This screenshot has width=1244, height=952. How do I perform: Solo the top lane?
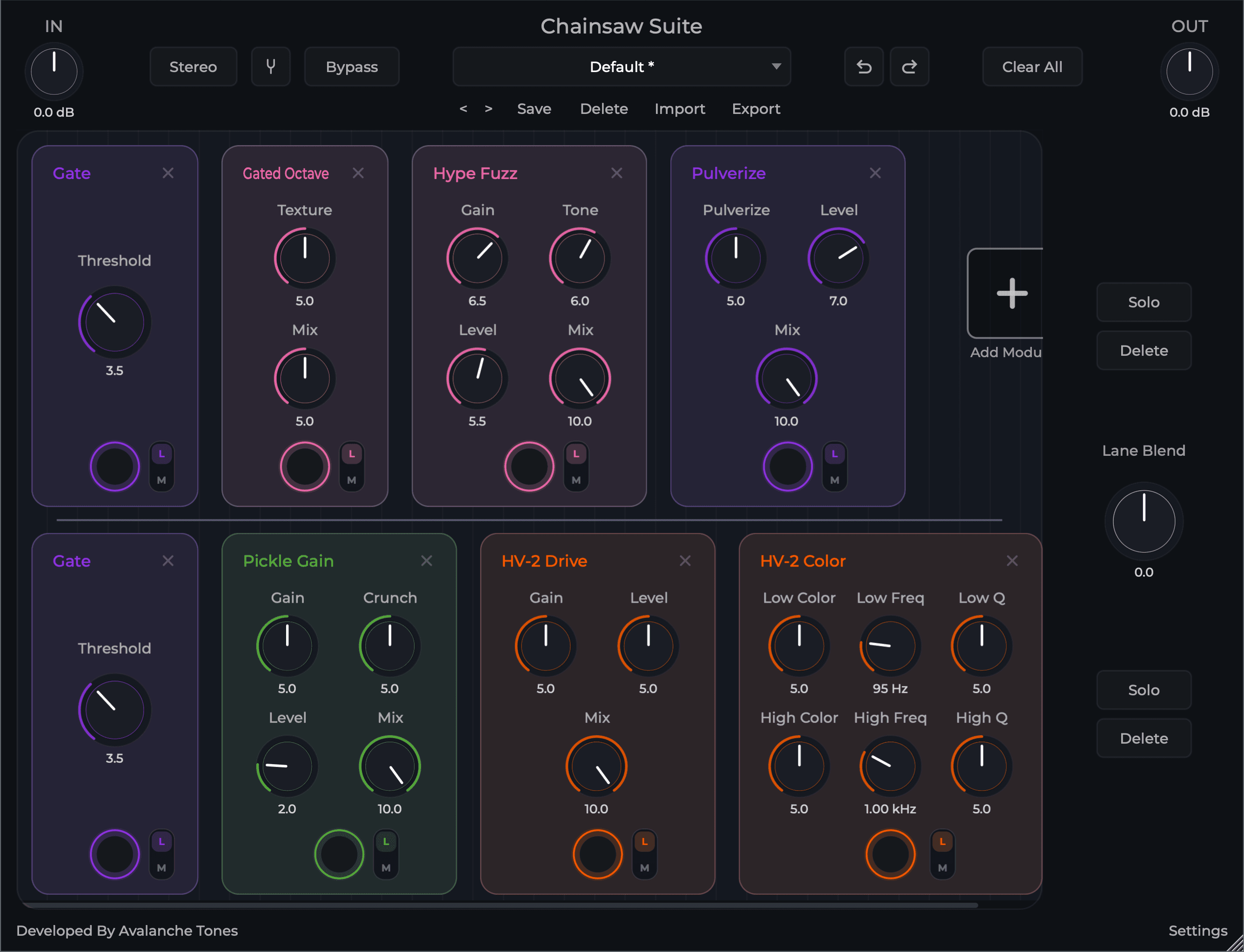coord(1144,302)
